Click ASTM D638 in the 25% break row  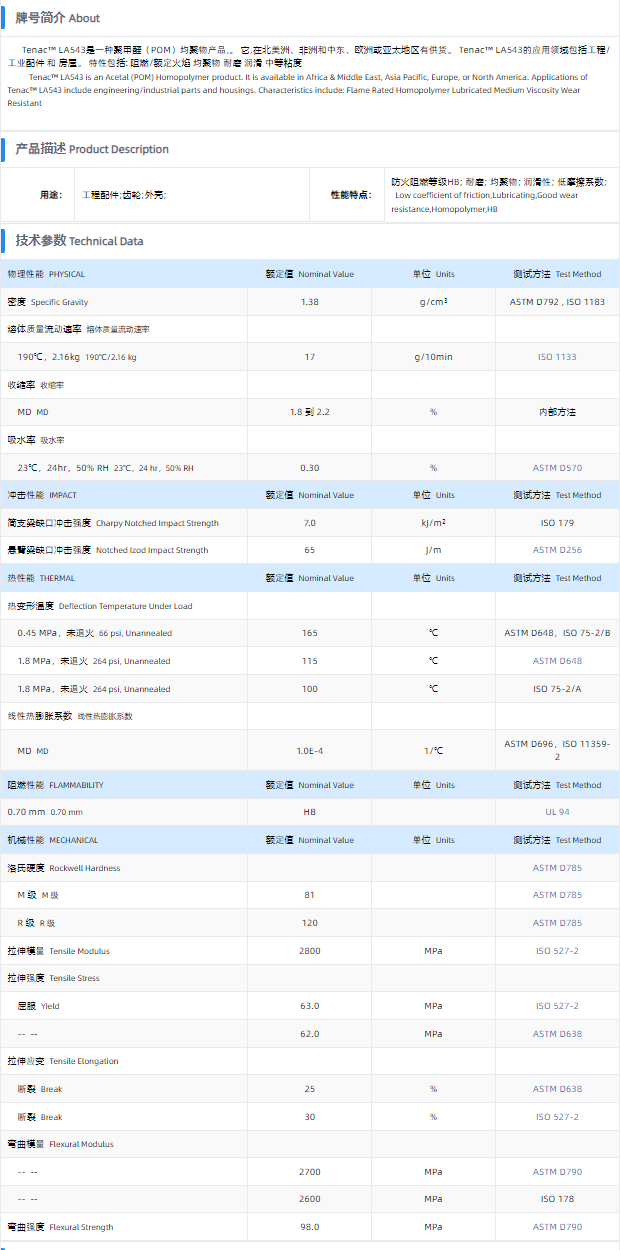[557, 1089]
